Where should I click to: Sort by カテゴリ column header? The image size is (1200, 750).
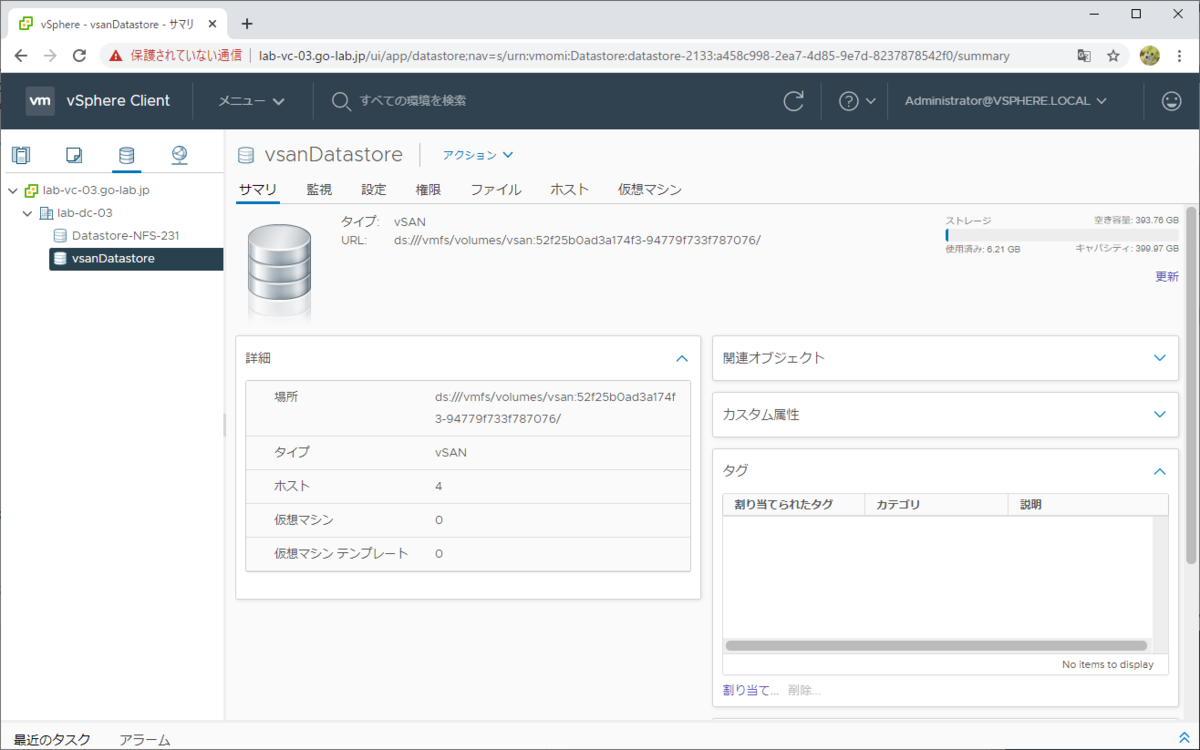coord(937,505)
